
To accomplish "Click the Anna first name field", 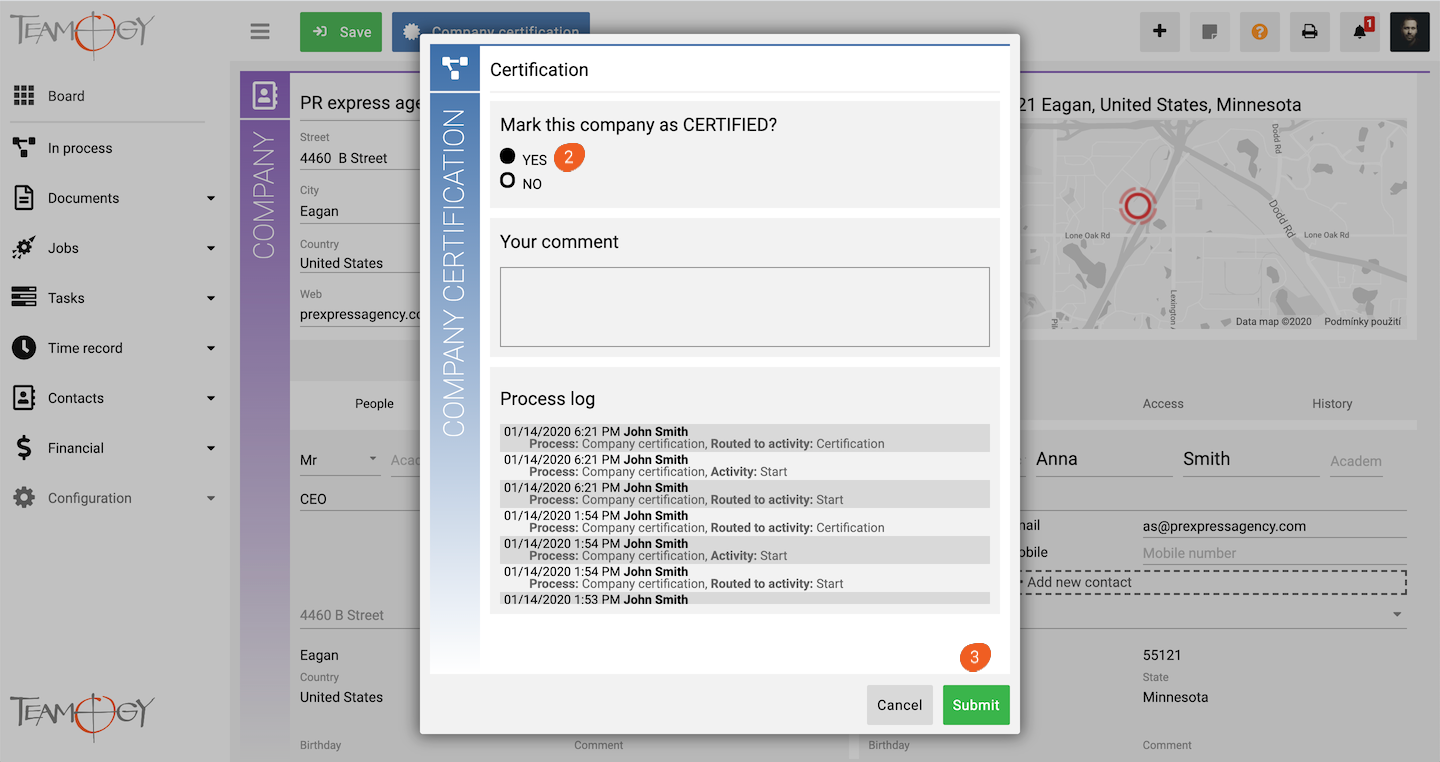I will coord(1103,460).
